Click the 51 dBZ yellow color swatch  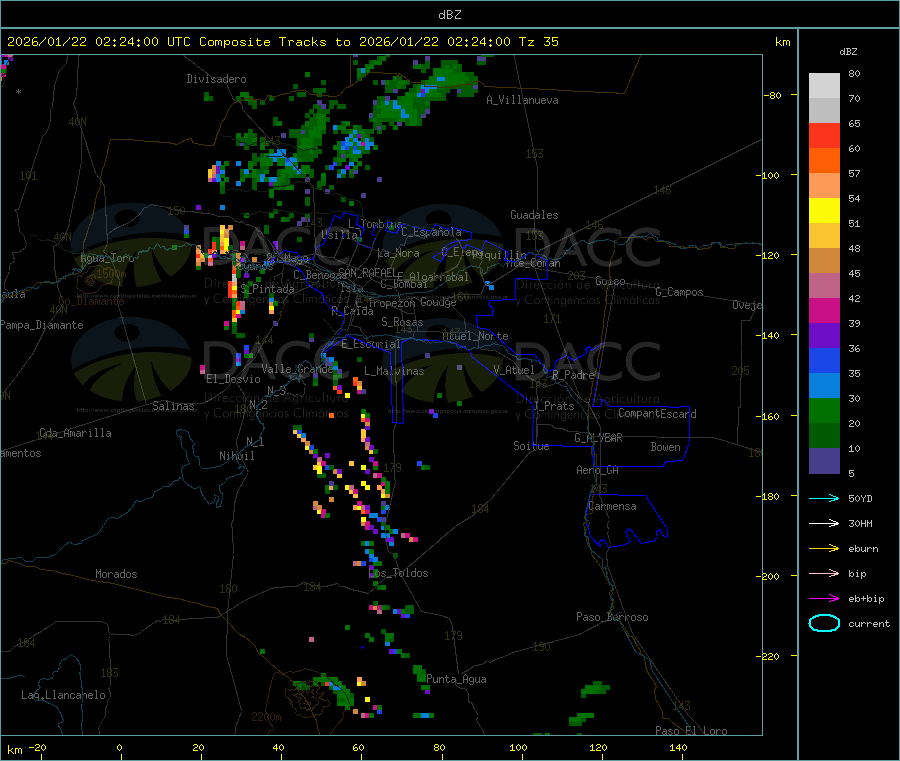point(824,211)
